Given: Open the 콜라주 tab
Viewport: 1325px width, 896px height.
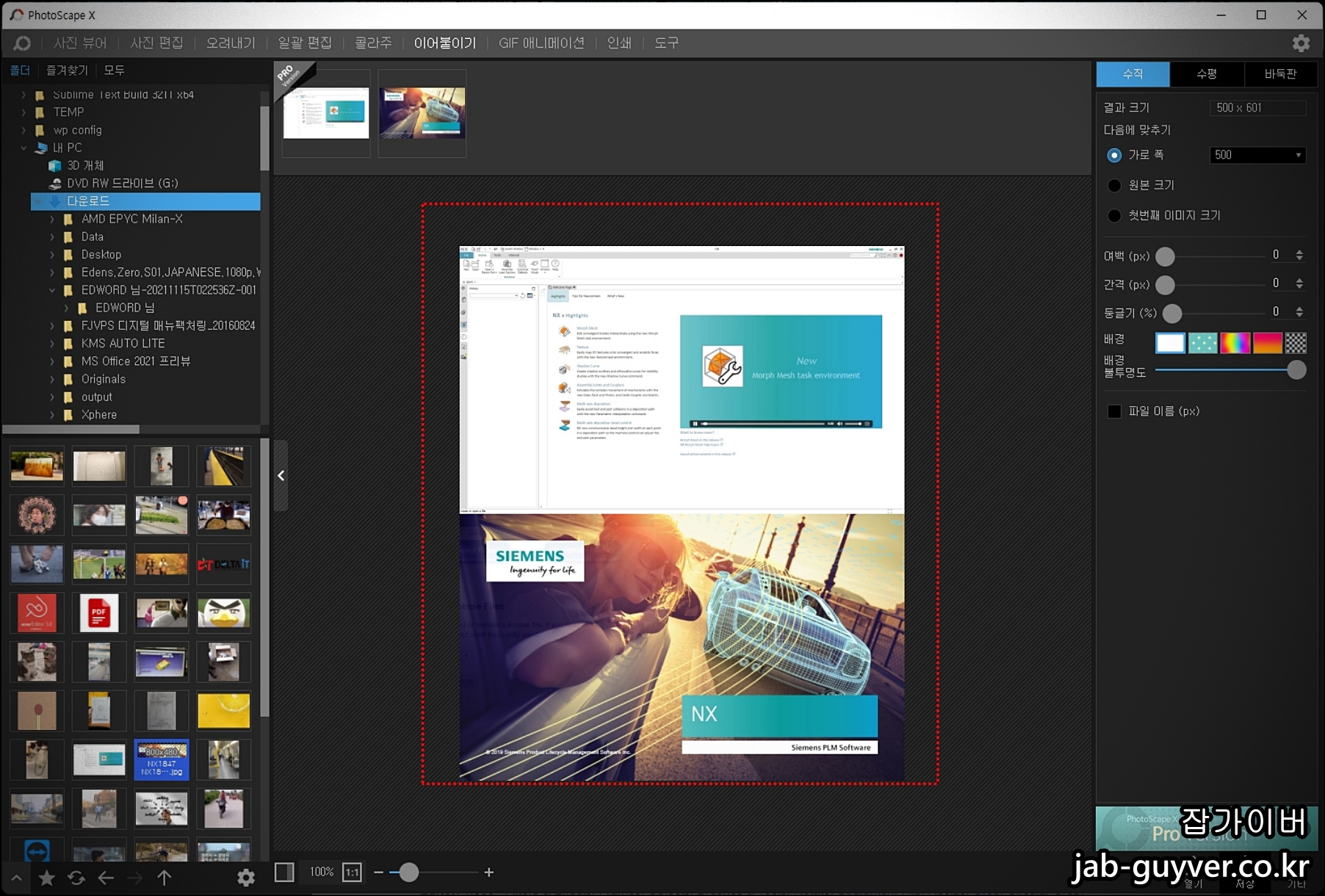Looking at the screenshot, I should 373,43.
